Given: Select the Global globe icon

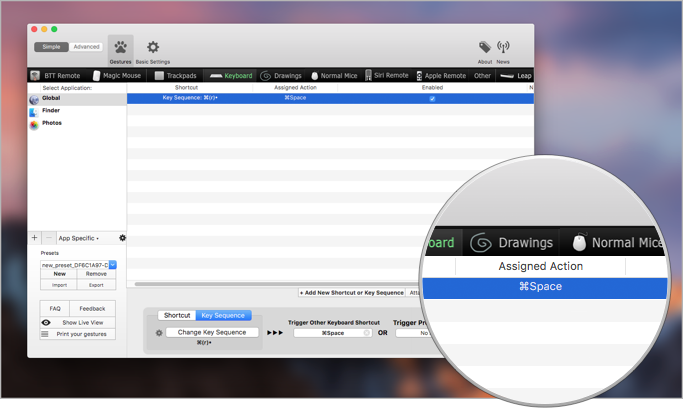Looking at the screenshot, I should tap(34, 100).
